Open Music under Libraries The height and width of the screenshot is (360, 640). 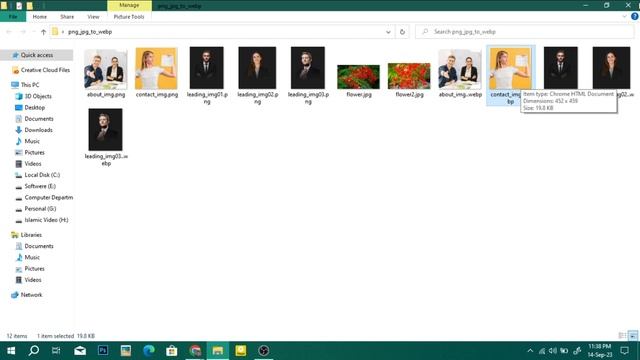tap(32, 258)
